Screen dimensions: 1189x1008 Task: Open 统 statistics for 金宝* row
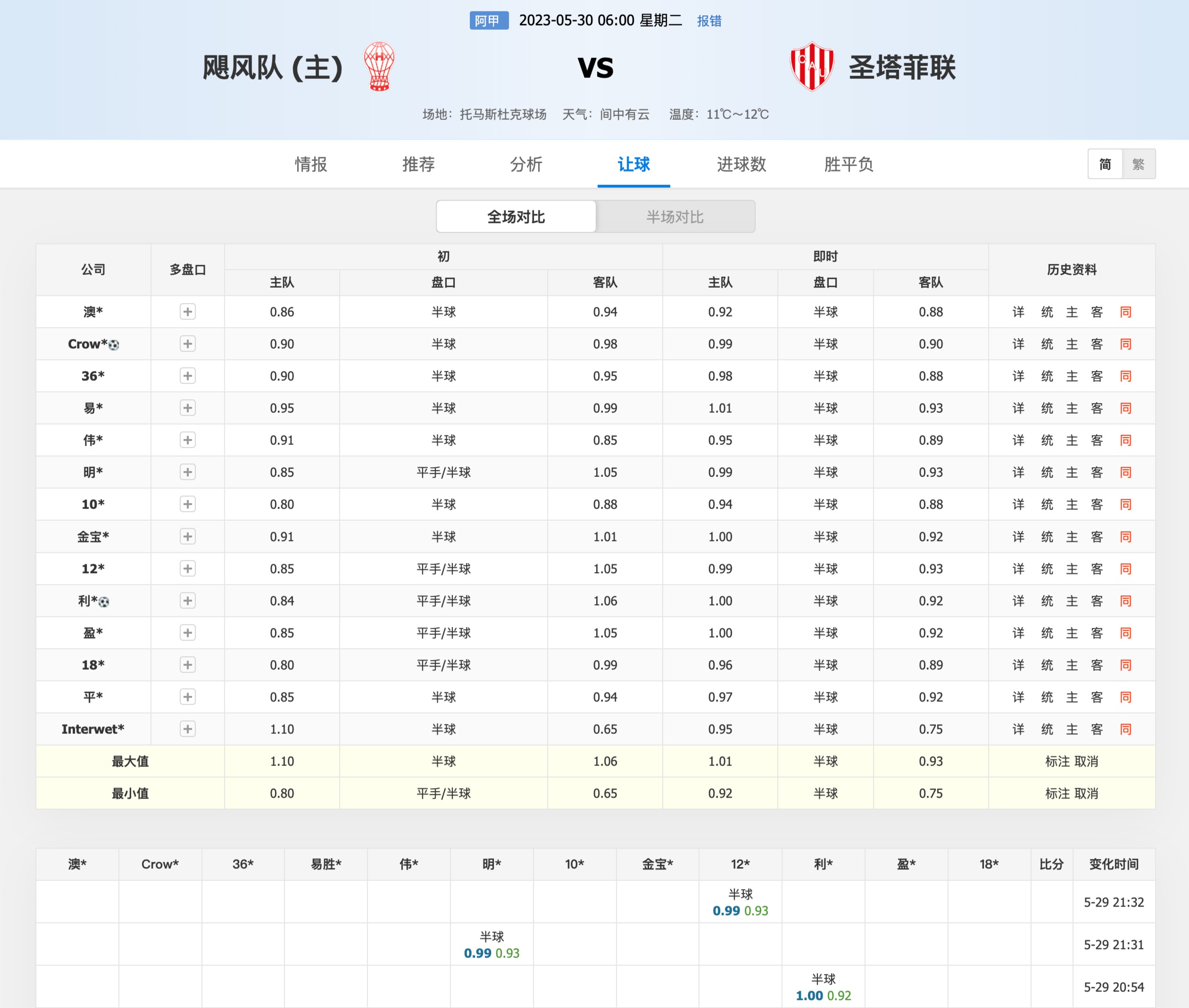pos(1047,537)
